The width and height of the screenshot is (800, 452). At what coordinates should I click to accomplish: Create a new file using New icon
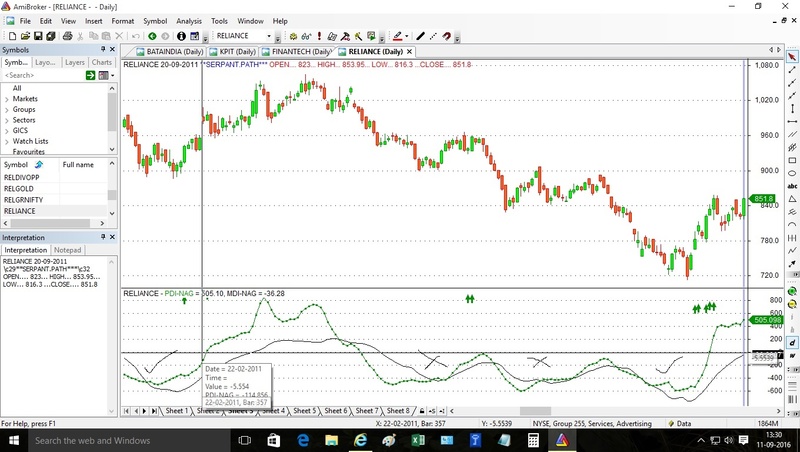click(12, 36)
